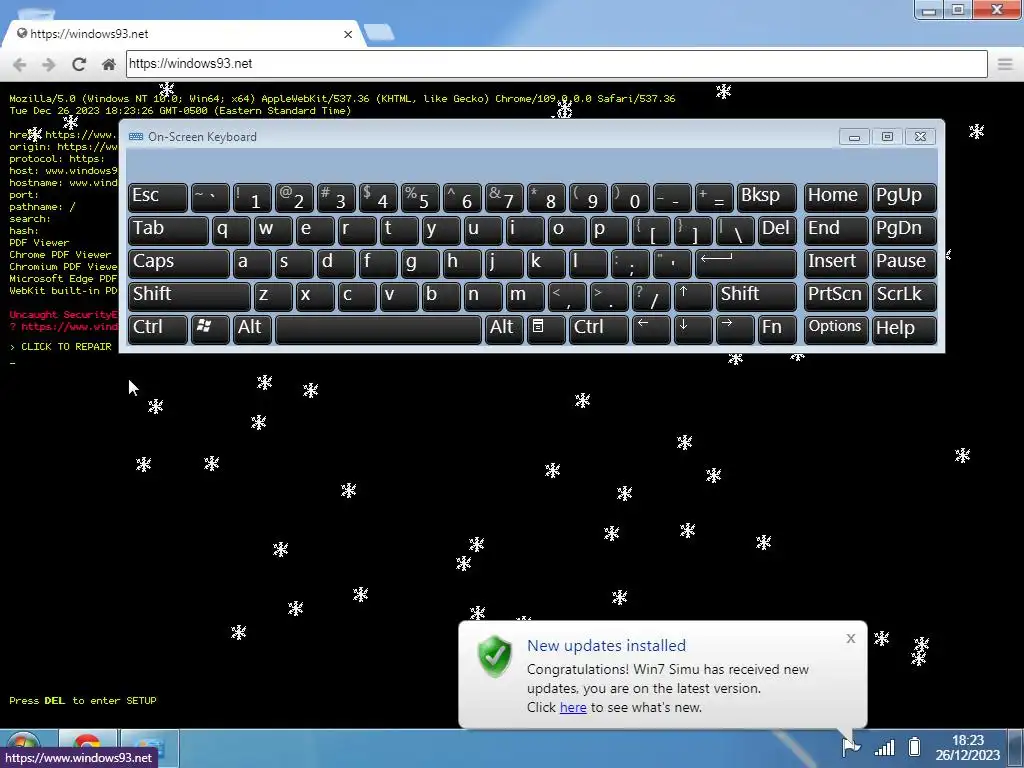Click the up arrow key on keyboard
This screenshot has width=1024, height=768.
pos(693,295)
